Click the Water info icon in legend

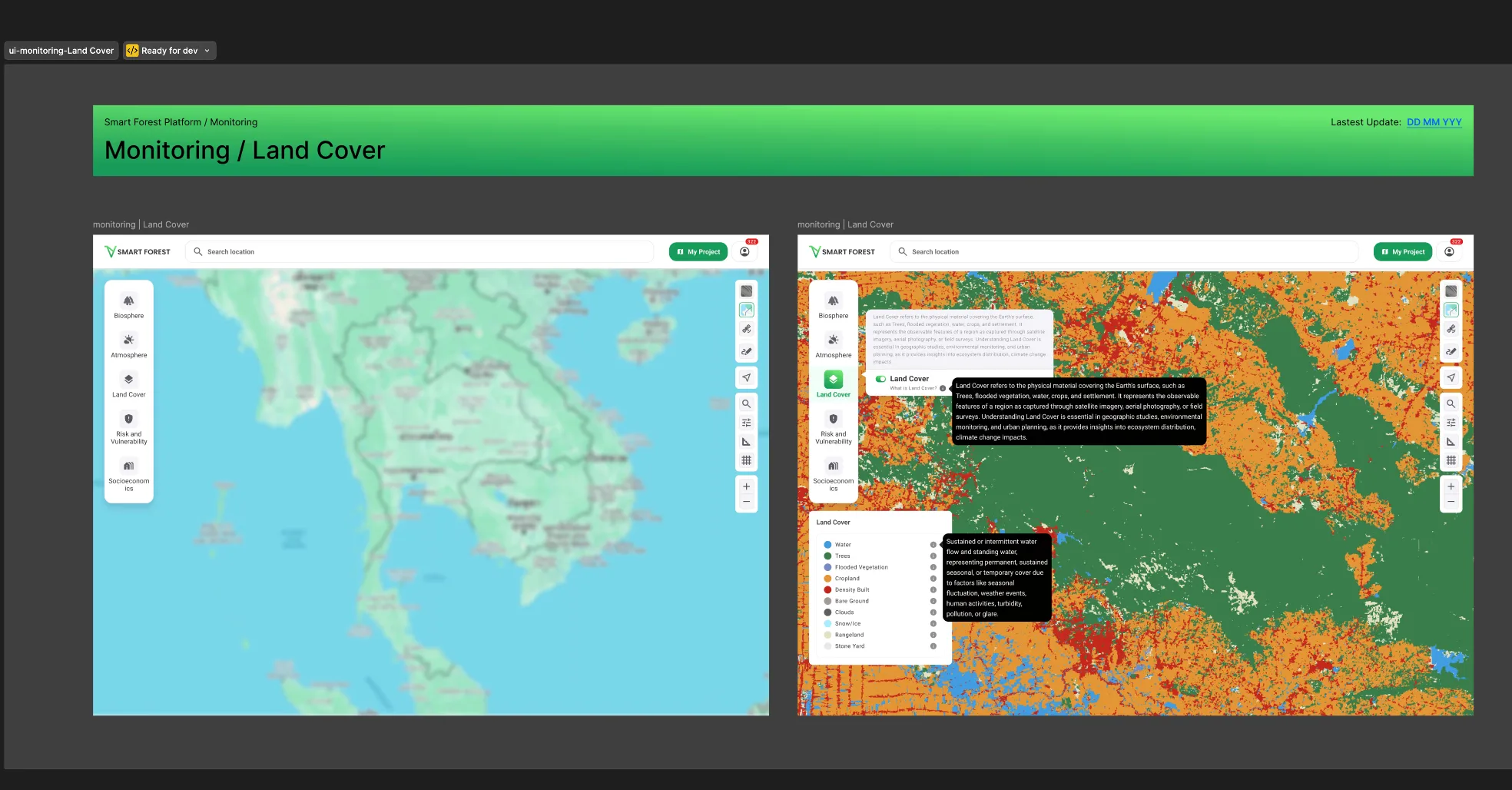tap(933, 545)
